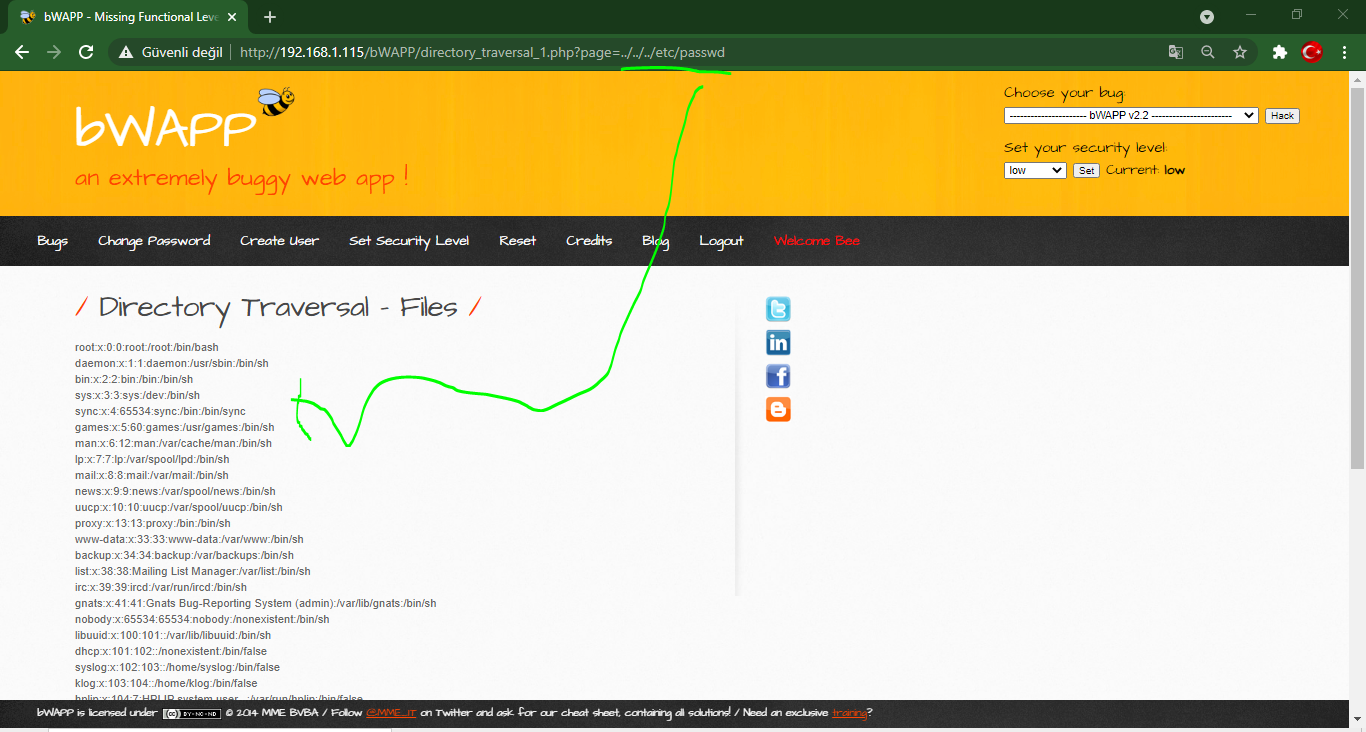Click the not-secure warning icon

point(125,52)
